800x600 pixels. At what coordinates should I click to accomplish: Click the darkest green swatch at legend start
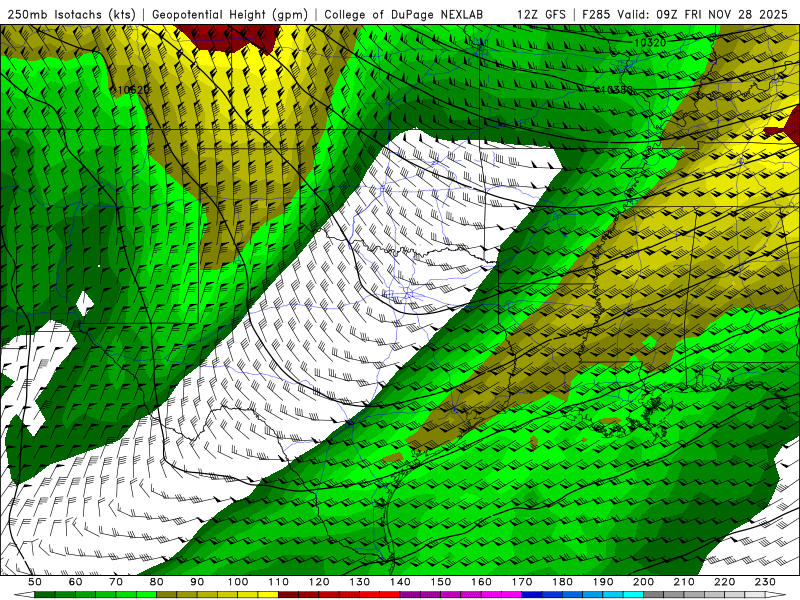coord(44,595)
